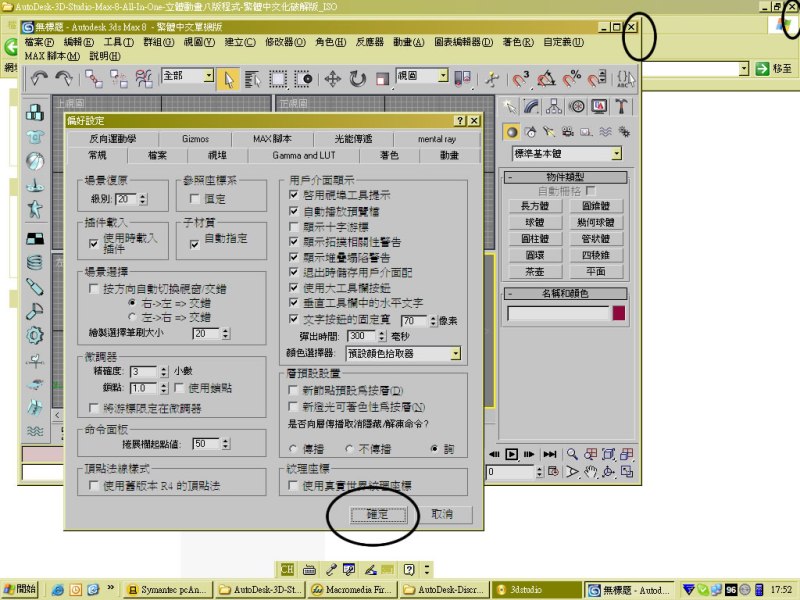The width and height of the screenshot is (800, 600).
Task: Select the Unlink Selection tool
Action: [x=119, y=79]
